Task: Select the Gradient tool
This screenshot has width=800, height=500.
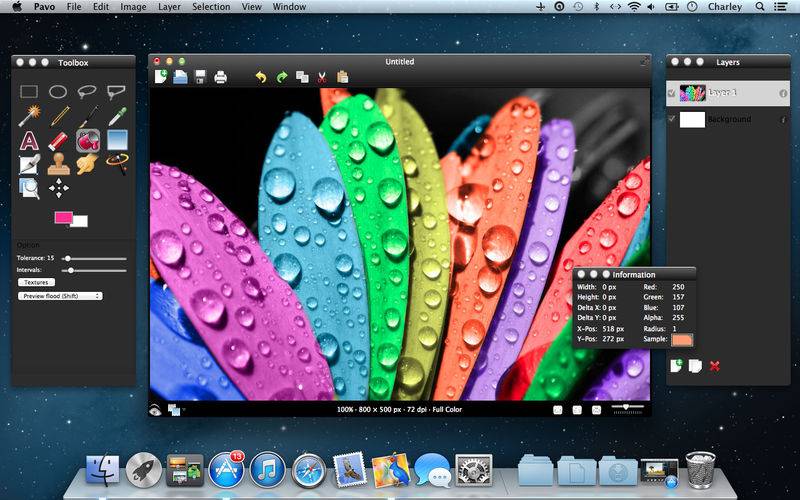Action: (x=117, y=140)
